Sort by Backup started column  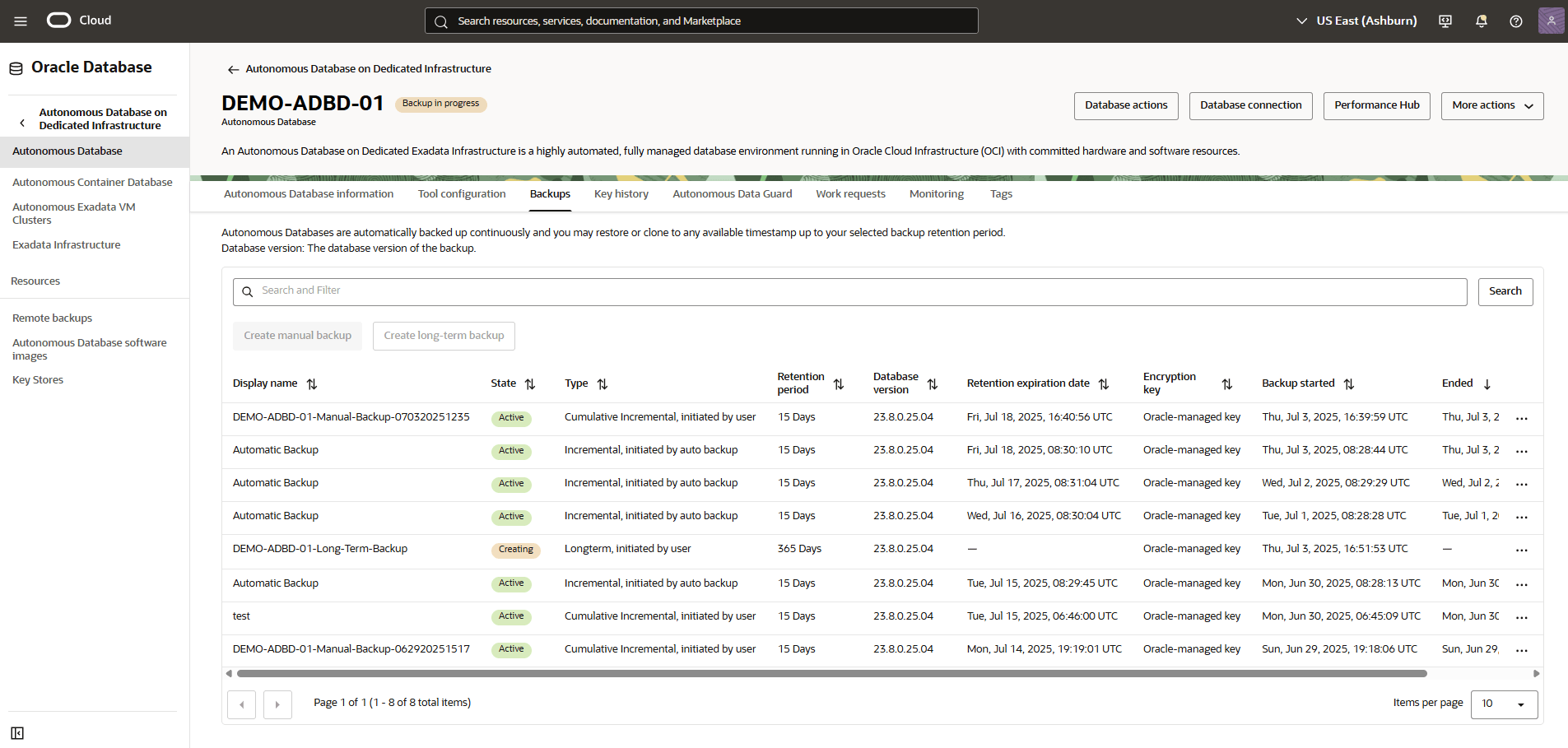1348,384
